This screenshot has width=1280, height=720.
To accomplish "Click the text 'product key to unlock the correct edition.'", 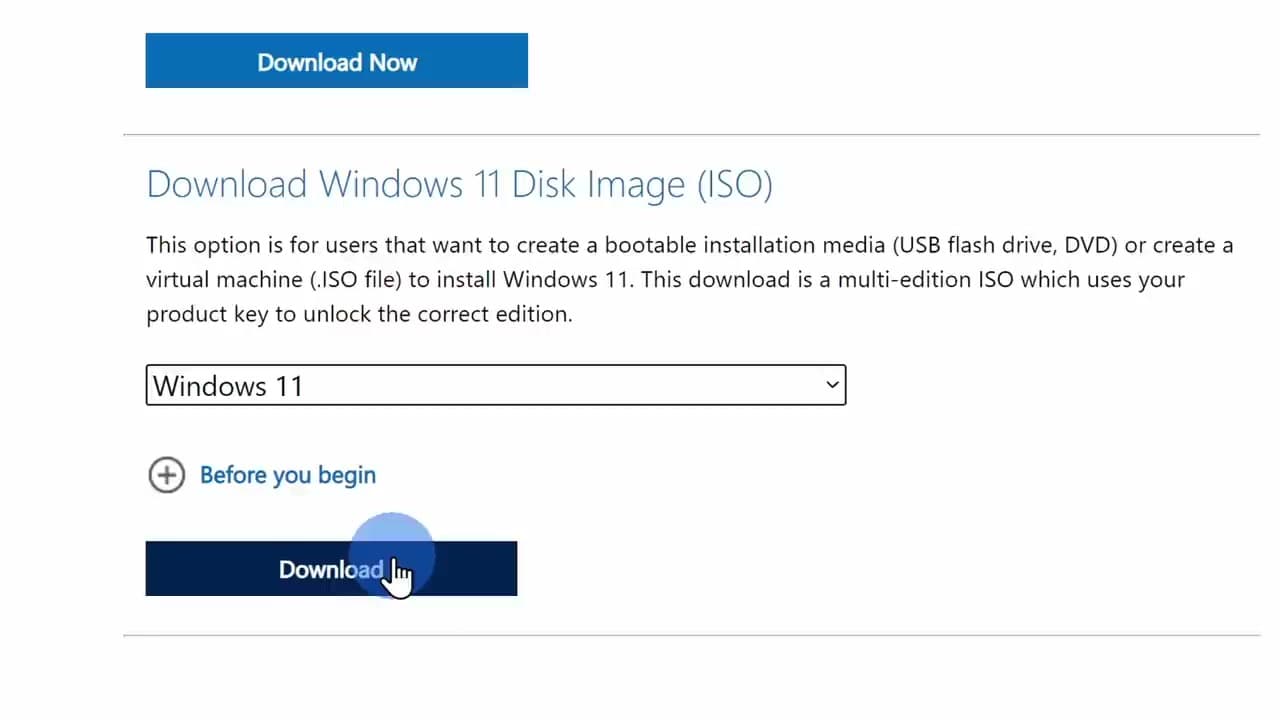I will click(359, 314).
